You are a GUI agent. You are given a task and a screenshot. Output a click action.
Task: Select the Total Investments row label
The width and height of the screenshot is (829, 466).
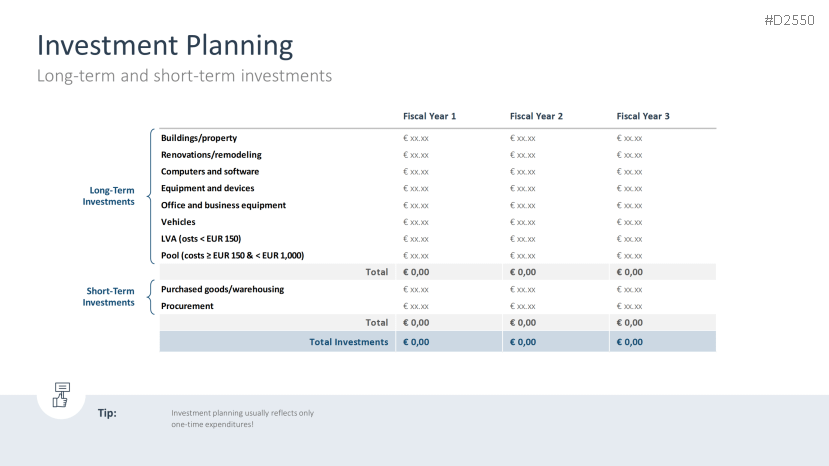348,342
